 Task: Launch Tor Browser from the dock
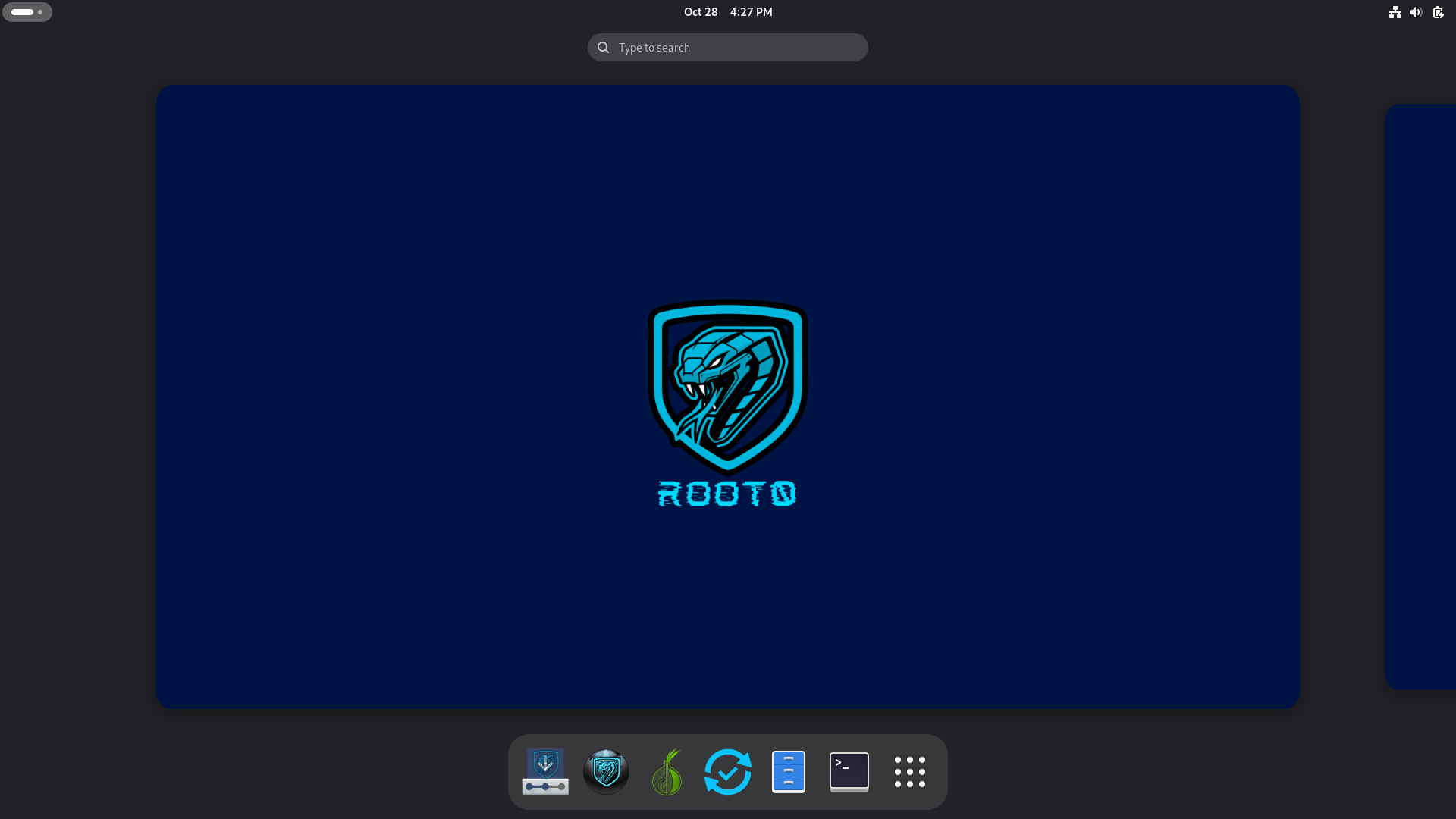[x=667, y=771]
